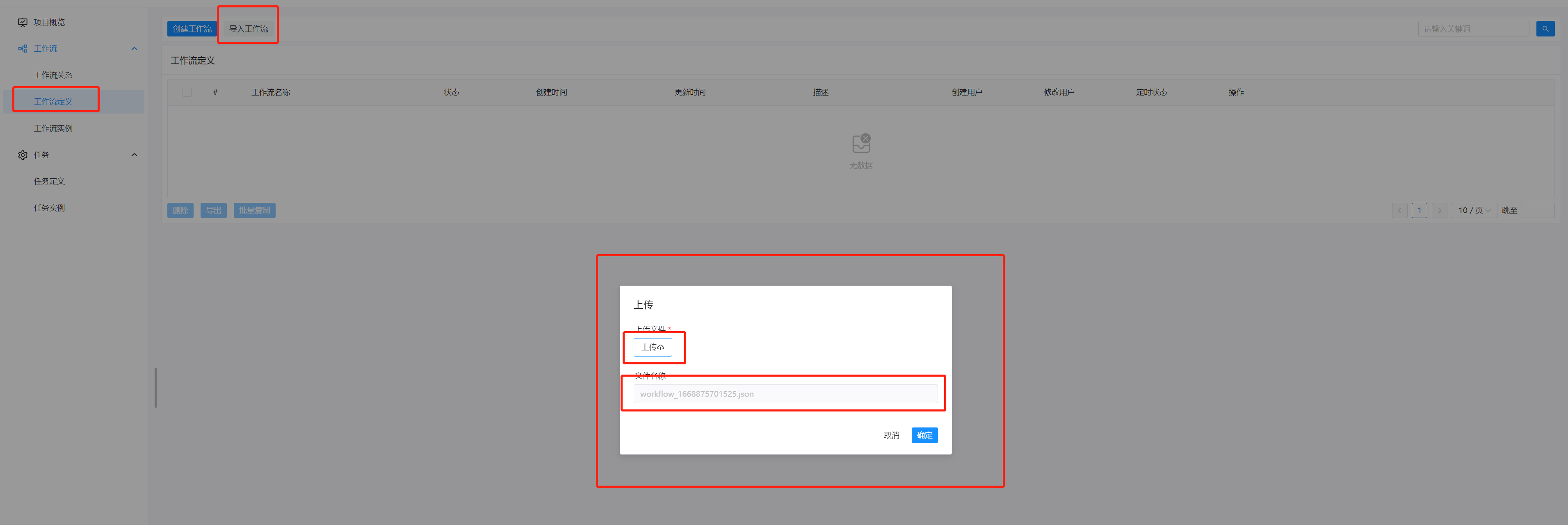The image size is (1568, 525).
Task: Go to previous page arrow
Action: [x=1399, y=211]
